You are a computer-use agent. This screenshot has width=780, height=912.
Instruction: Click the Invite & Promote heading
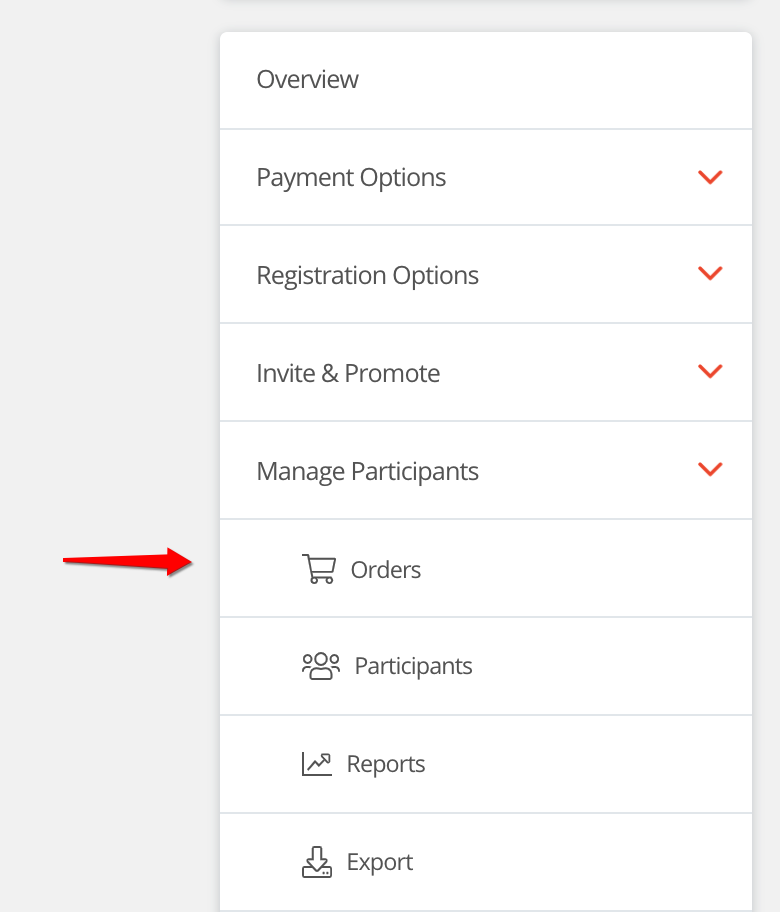(348, 374)
